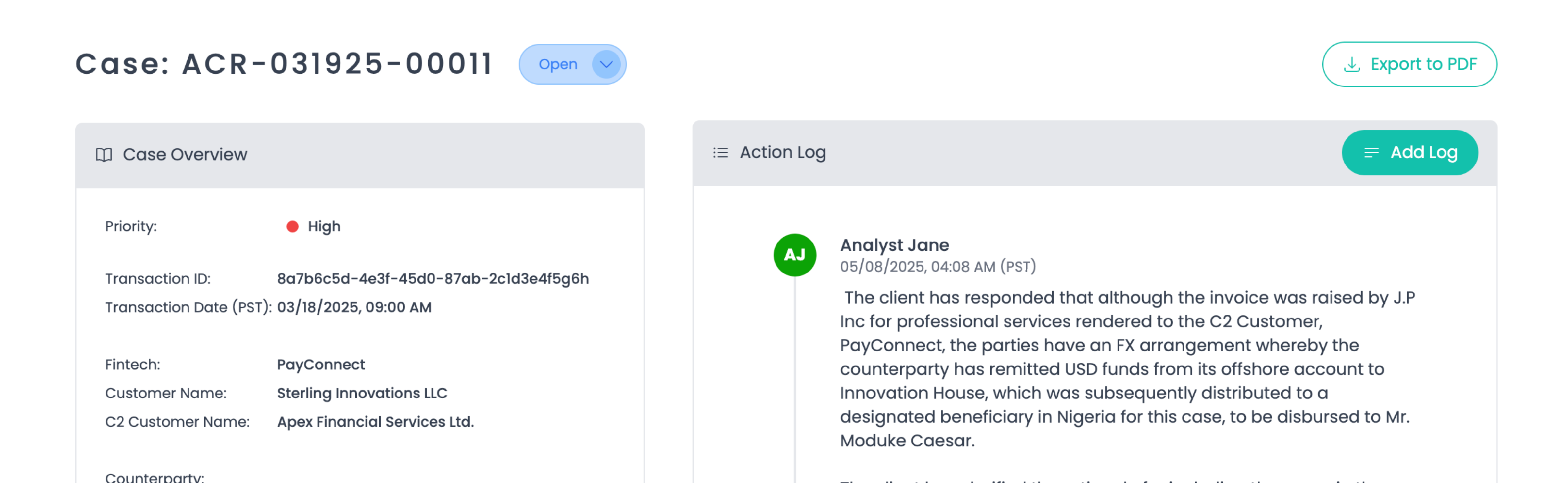The width and height of the screenshot is (1568, 483).
Task: Click the Sterling Innovations LLC customer name
Action: point(362,393)
